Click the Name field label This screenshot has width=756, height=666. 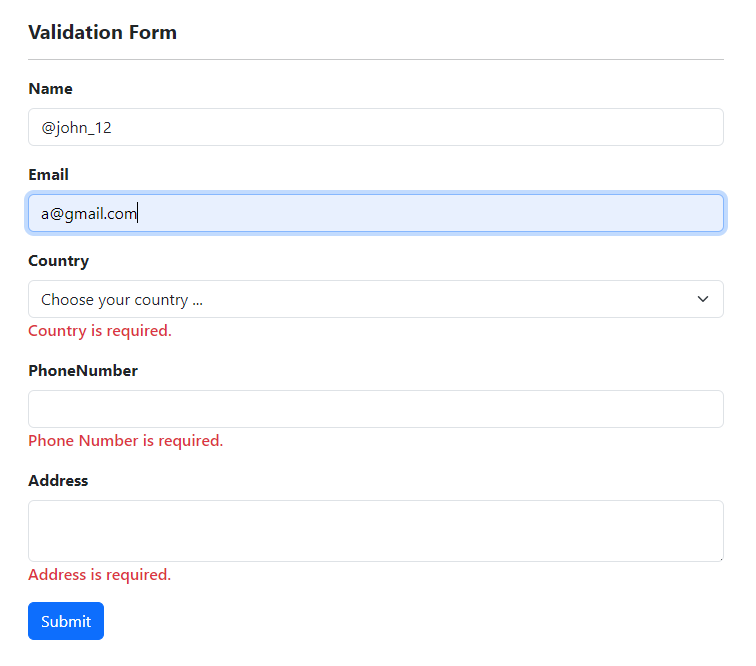click(x=50, y=89)
